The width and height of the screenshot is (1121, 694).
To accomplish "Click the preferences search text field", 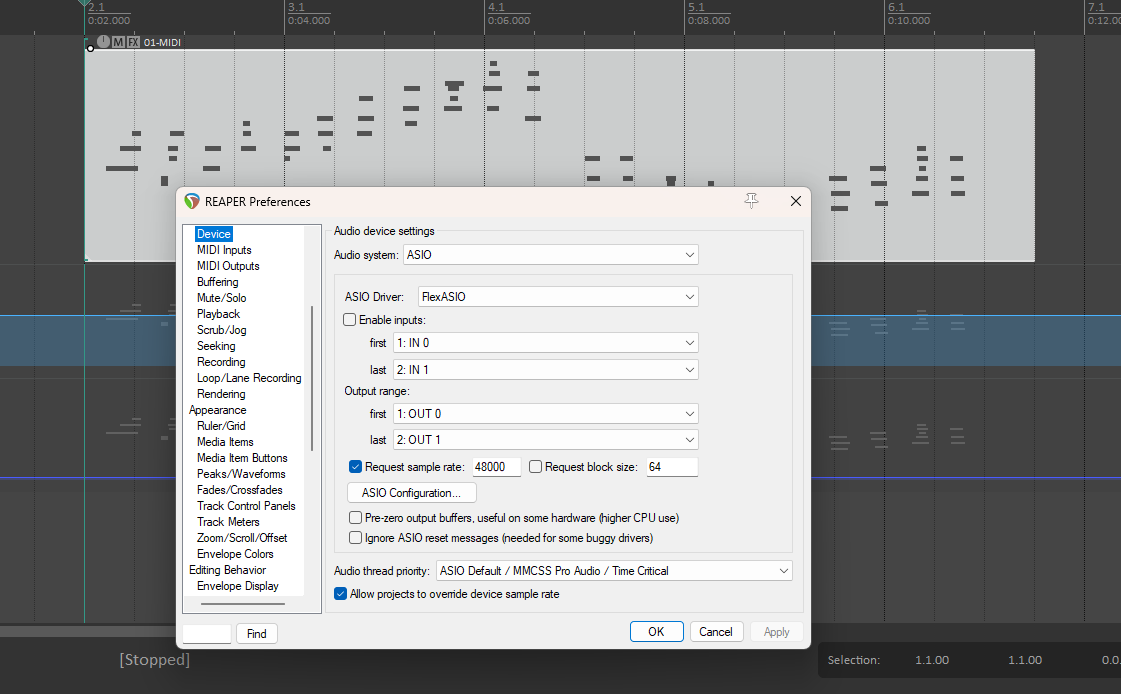I will [207, 634].
